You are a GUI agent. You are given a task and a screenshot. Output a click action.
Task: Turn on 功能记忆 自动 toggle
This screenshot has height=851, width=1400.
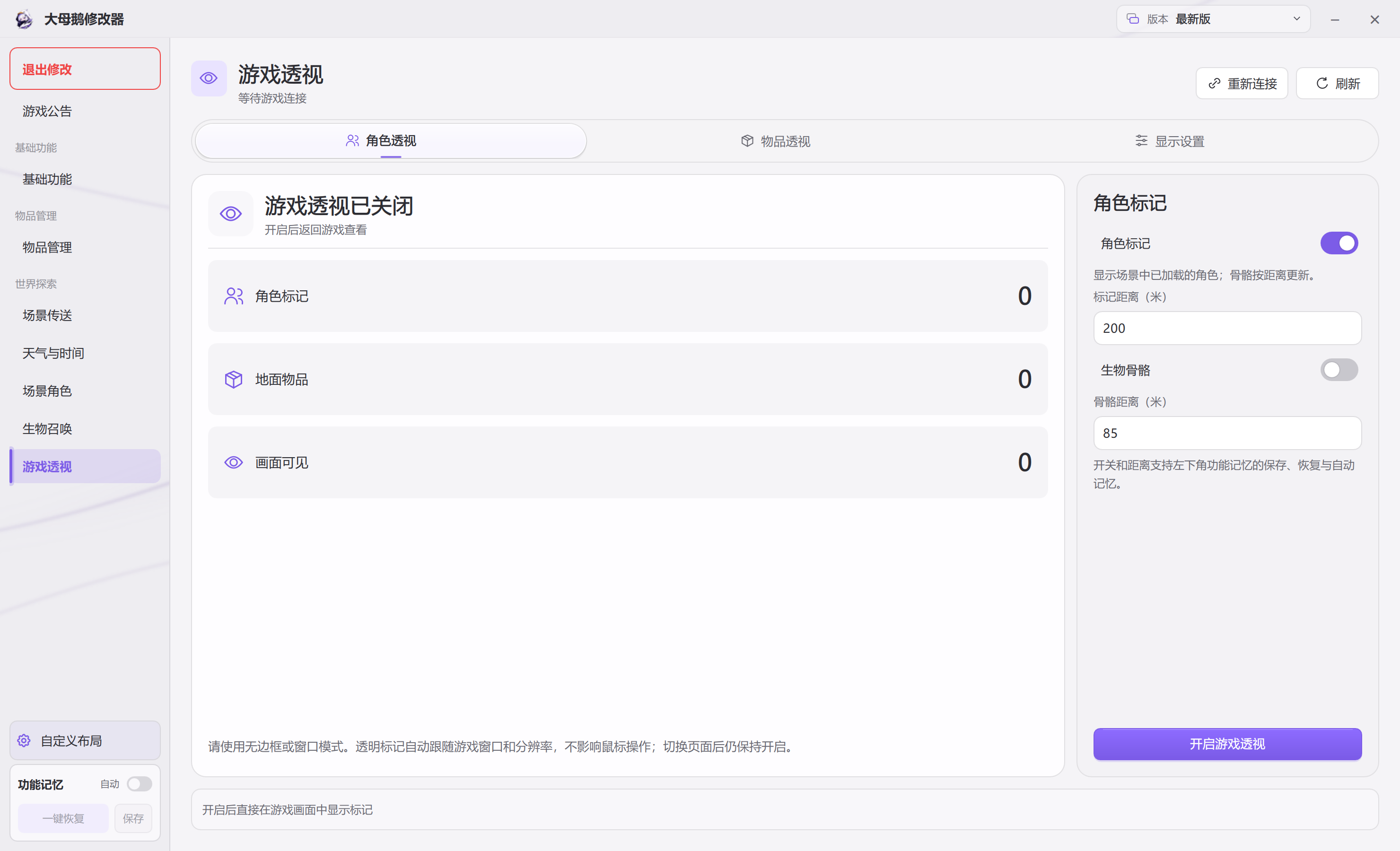pyautogui.click(x=139, y=784)
